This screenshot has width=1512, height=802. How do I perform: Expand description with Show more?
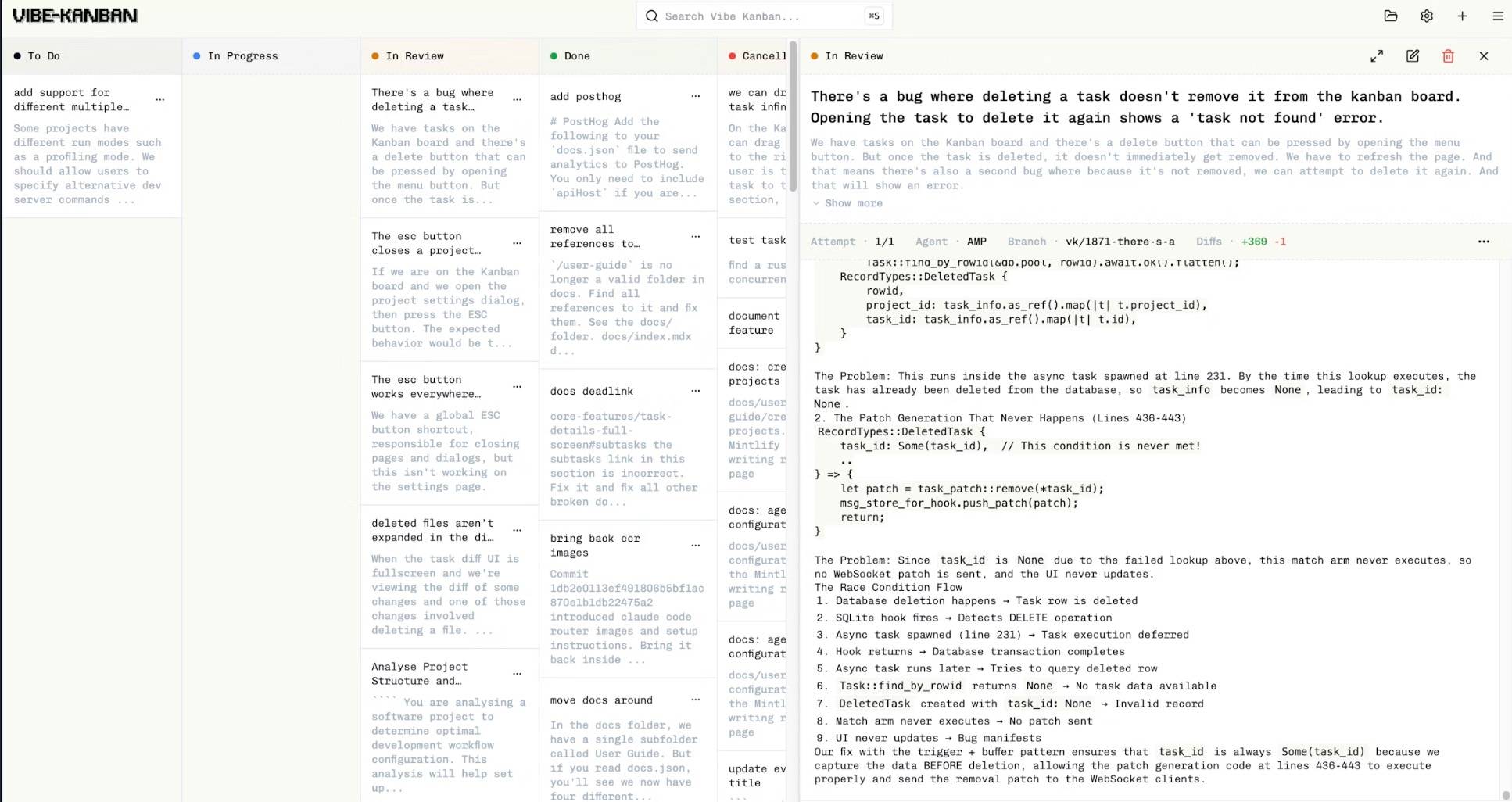pos(847,203)
